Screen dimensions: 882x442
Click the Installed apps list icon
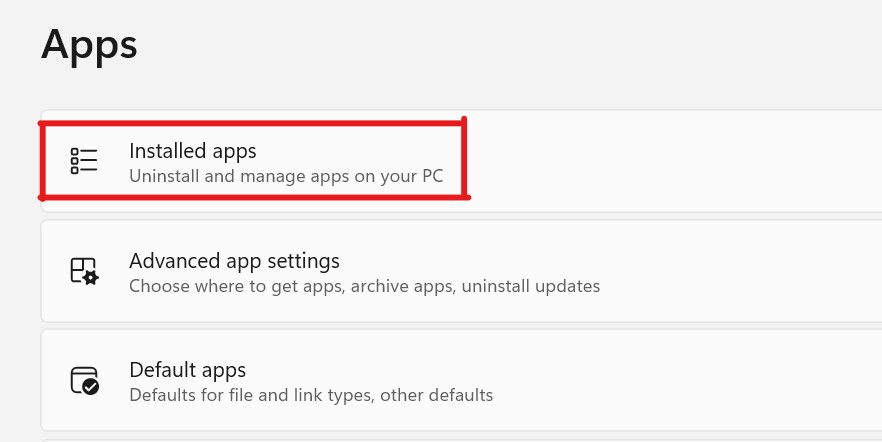tap(84, 161)
